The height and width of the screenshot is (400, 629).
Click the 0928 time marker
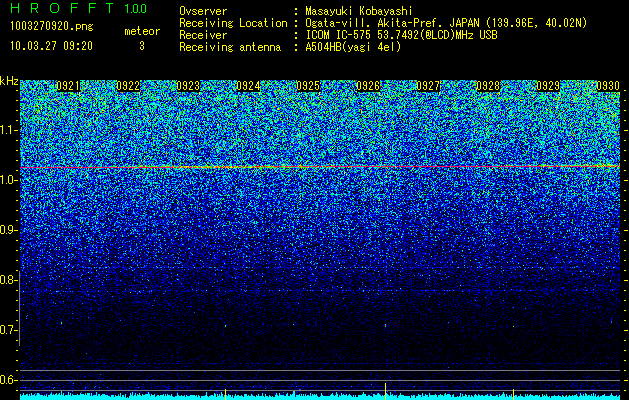(488, 86)
